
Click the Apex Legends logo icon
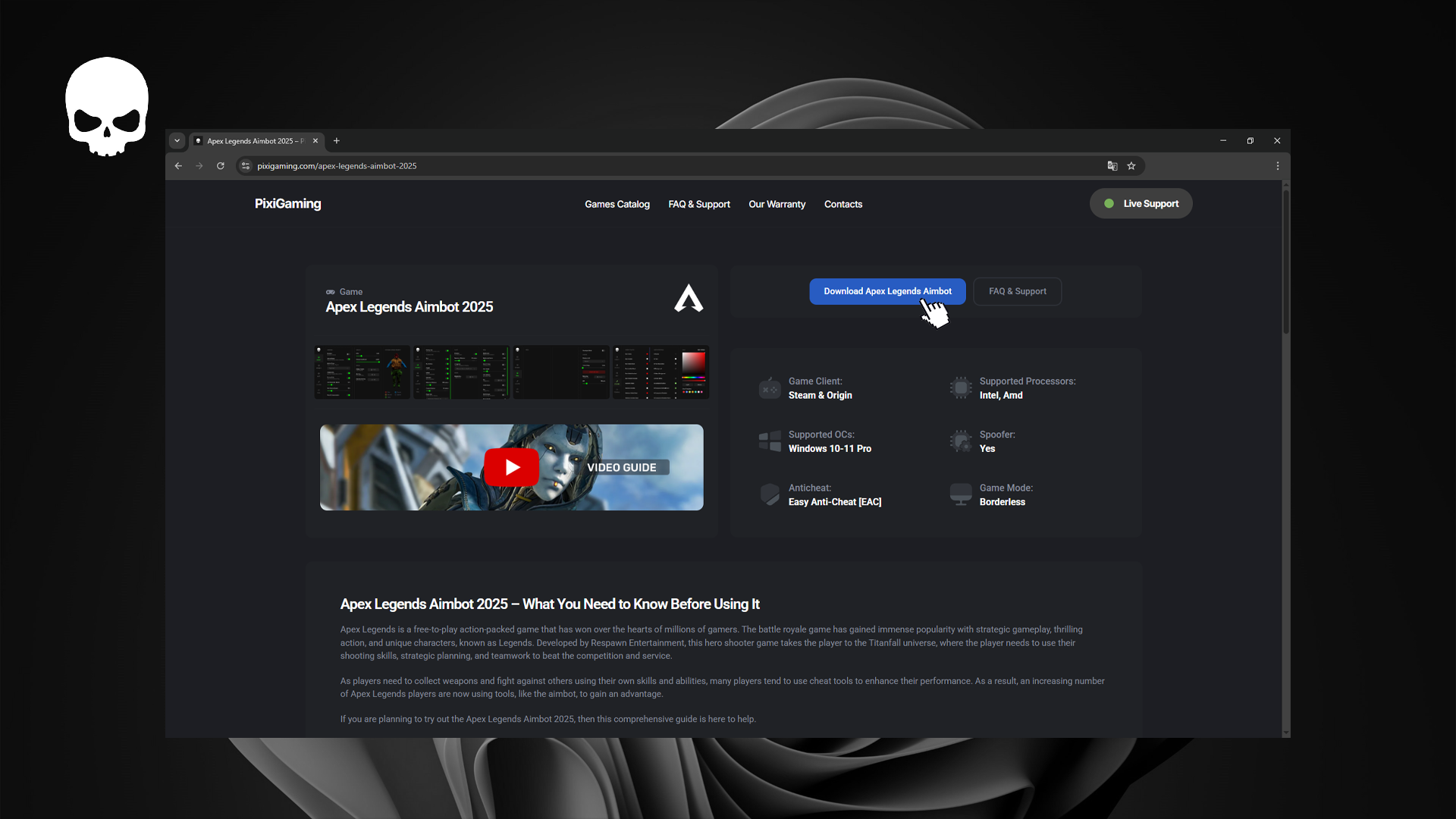tap(689, 298)
